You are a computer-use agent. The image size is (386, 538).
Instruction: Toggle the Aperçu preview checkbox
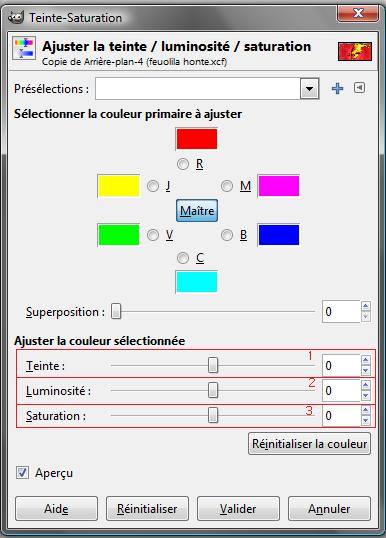[x=22, y=473]
